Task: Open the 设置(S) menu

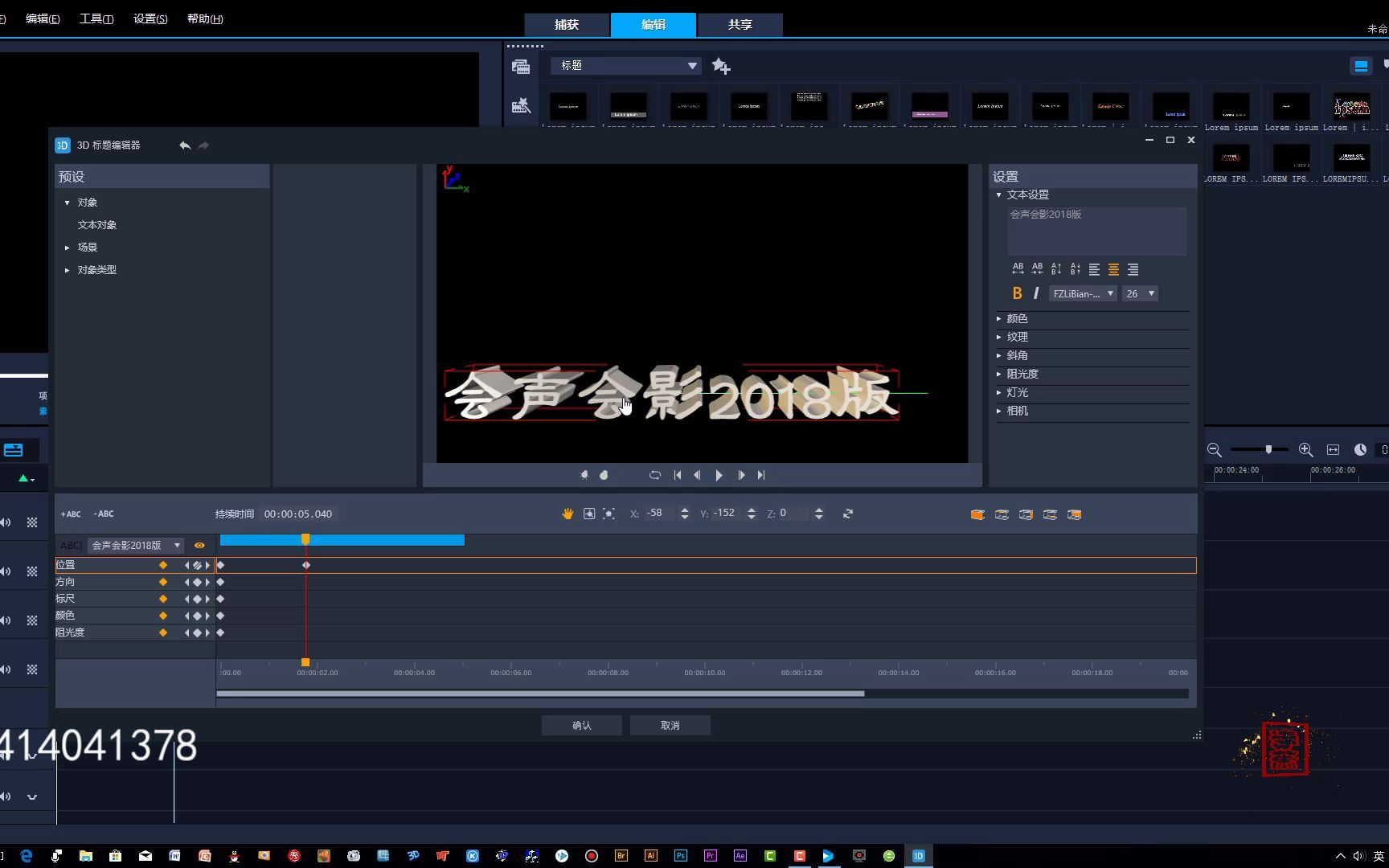Action: [150, 18]
